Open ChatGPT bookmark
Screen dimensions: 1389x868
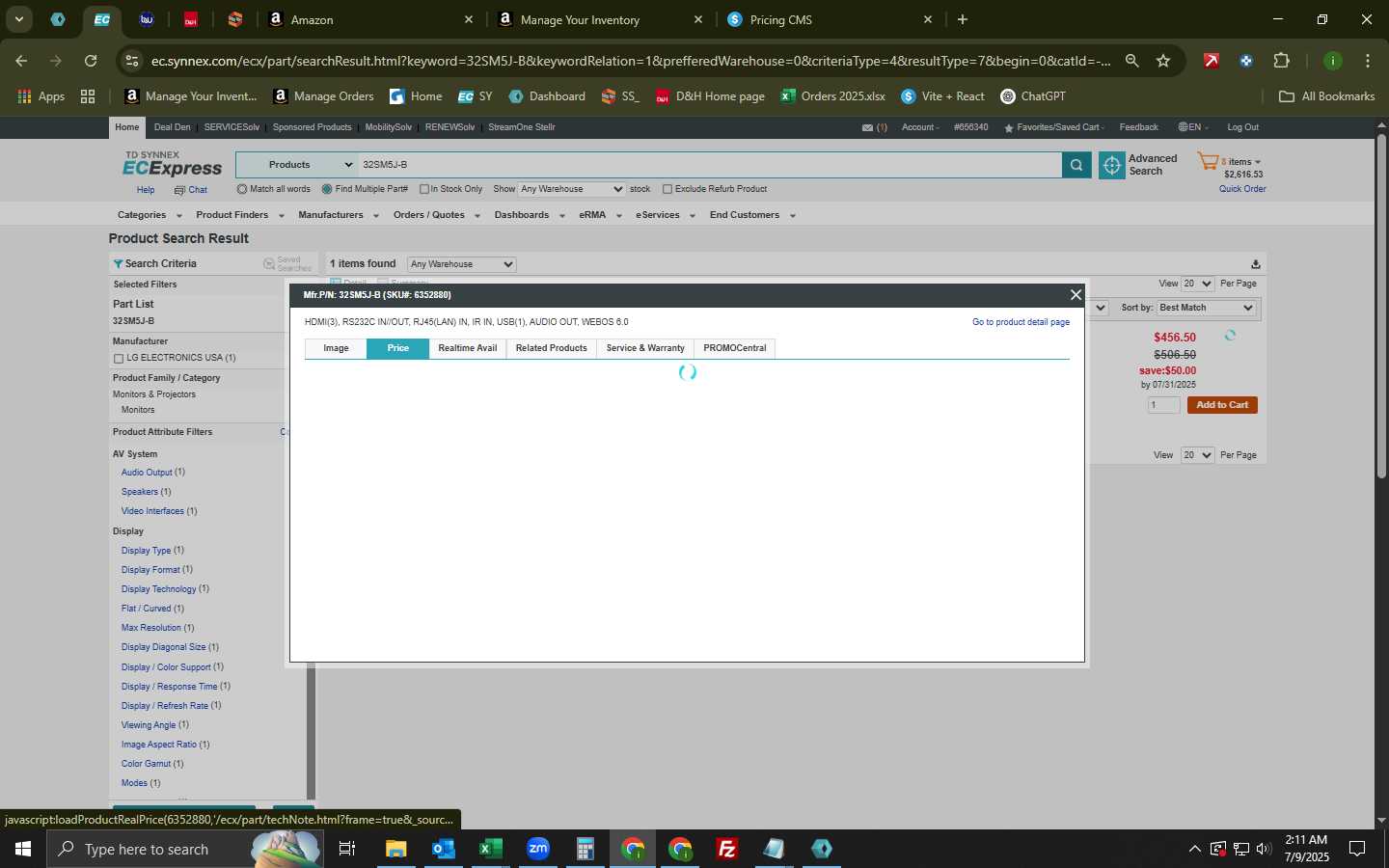(x=1033, y=96)
